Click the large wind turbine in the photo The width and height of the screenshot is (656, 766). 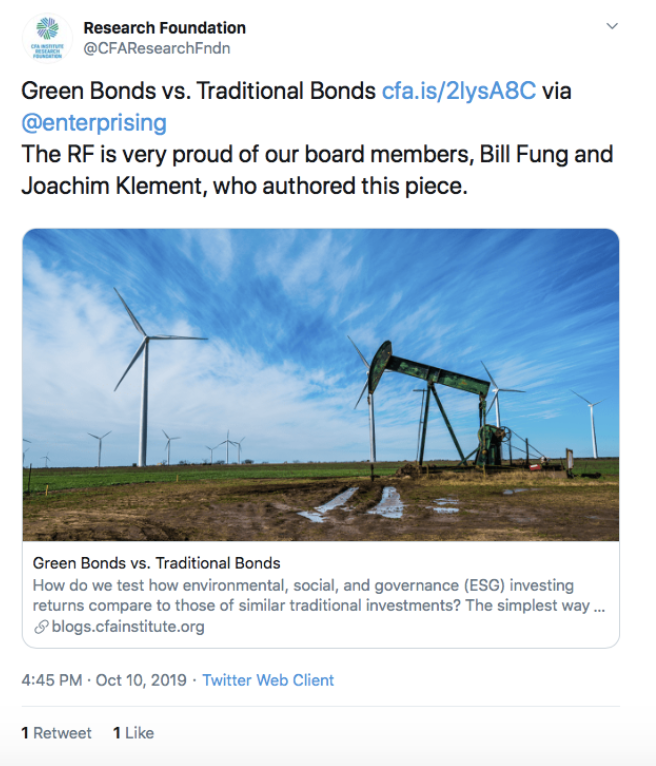pos(144,376)
